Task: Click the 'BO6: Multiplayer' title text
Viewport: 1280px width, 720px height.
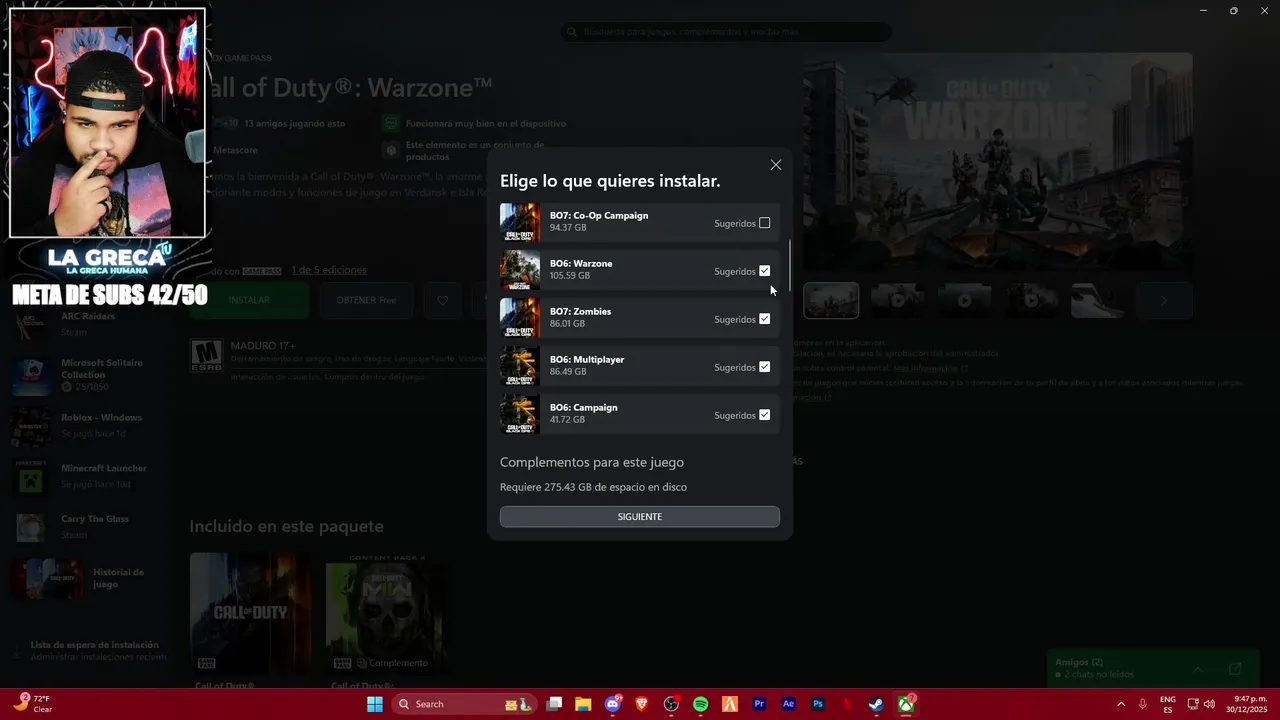Action: [x=587, y=360]
